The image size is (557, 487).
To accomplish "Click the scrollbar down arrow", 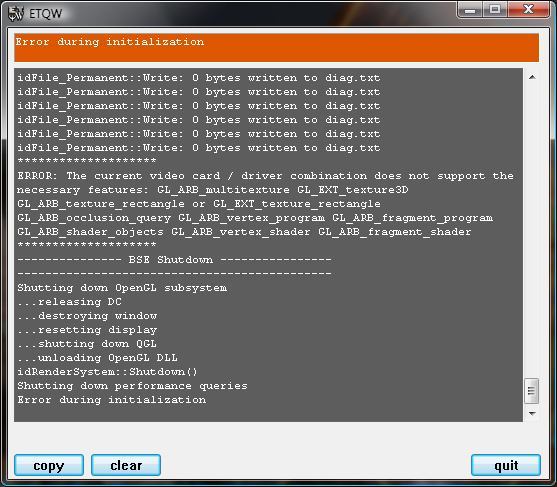I will point(532,413).
